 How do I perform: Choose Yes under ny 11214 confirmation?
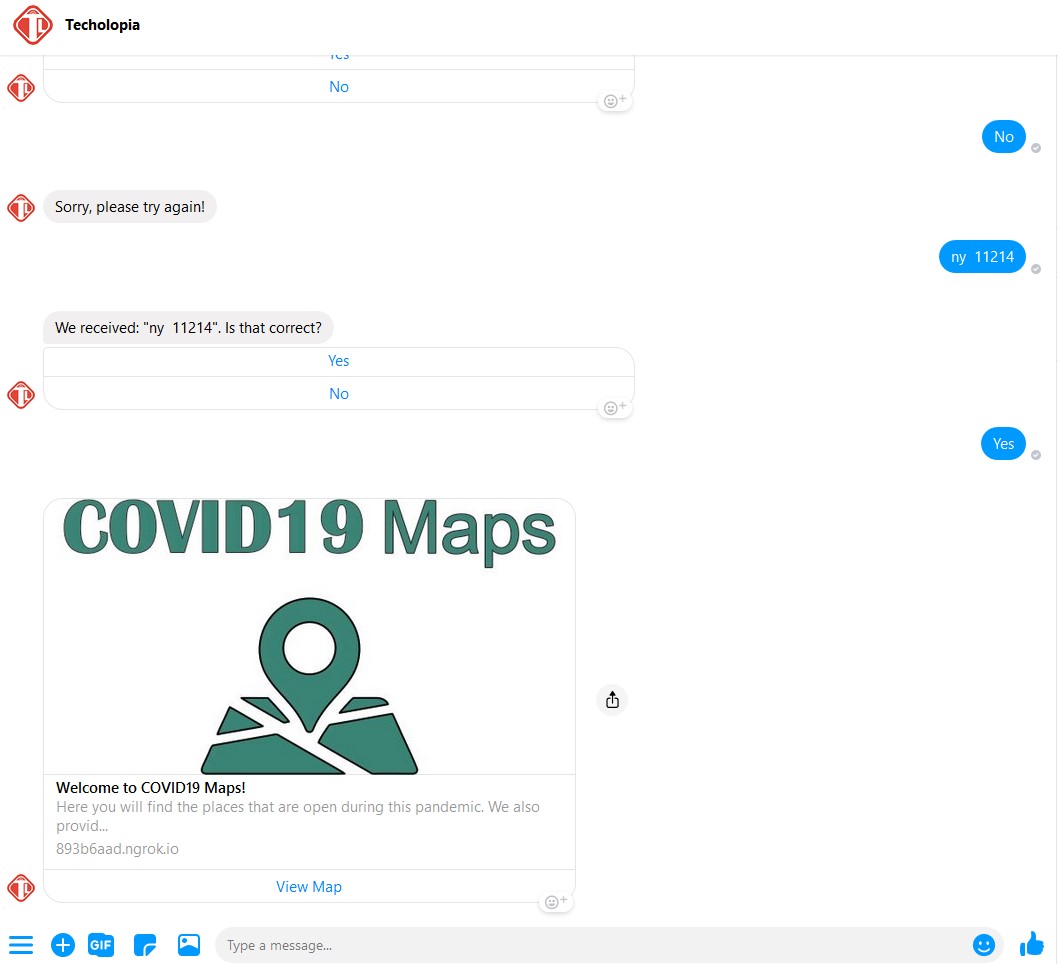coord(339,361)
